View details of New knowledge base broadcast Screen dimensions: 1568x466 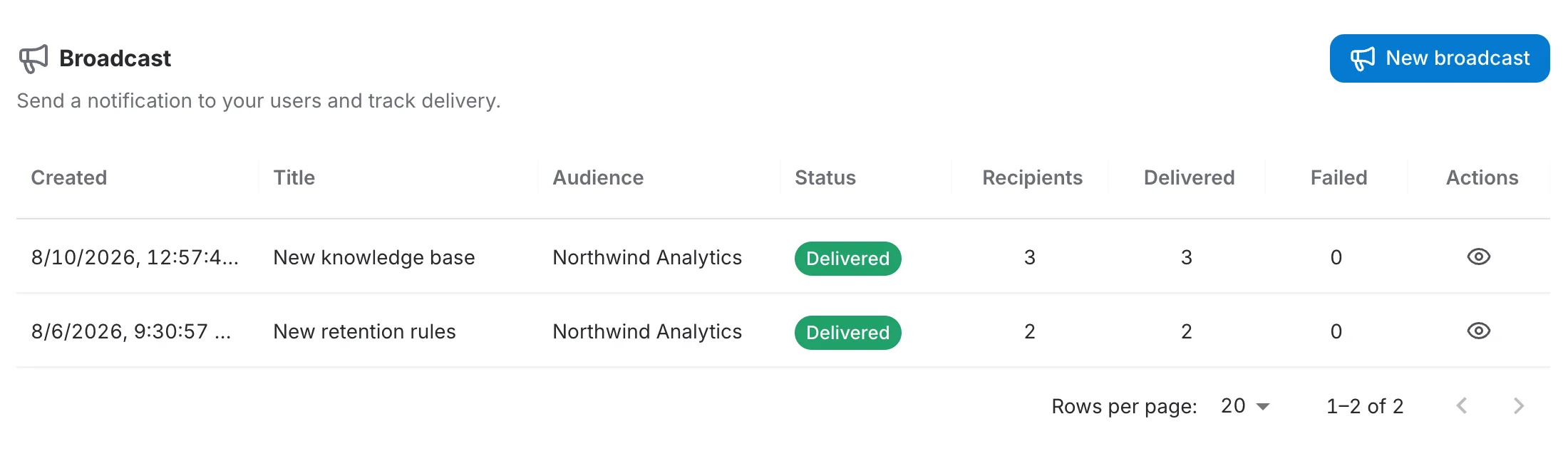click(1479, 257)
